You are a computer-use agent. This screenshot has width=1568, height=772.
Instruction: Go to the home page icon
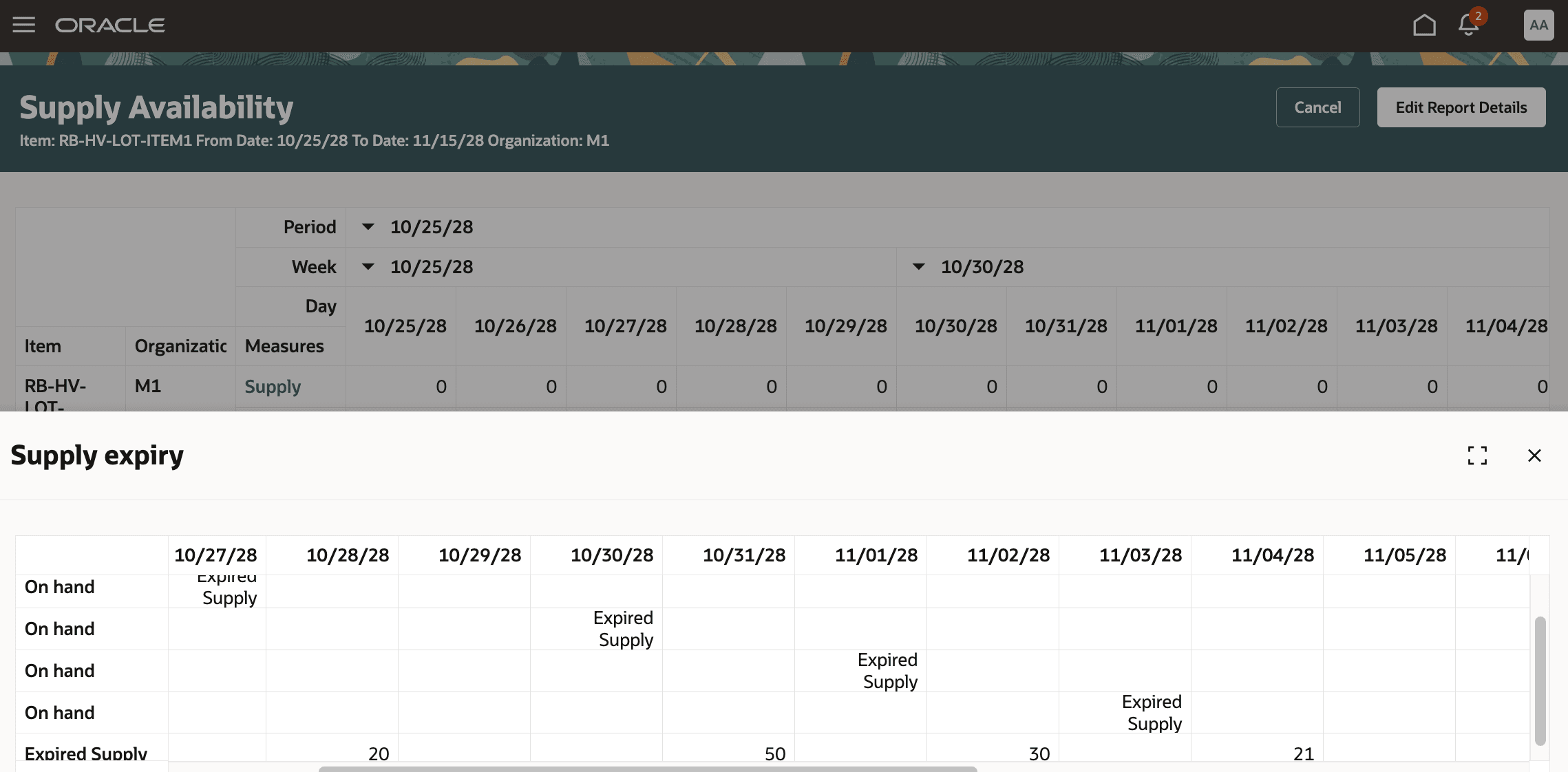pyautogui.click(x=1424, y=25)
